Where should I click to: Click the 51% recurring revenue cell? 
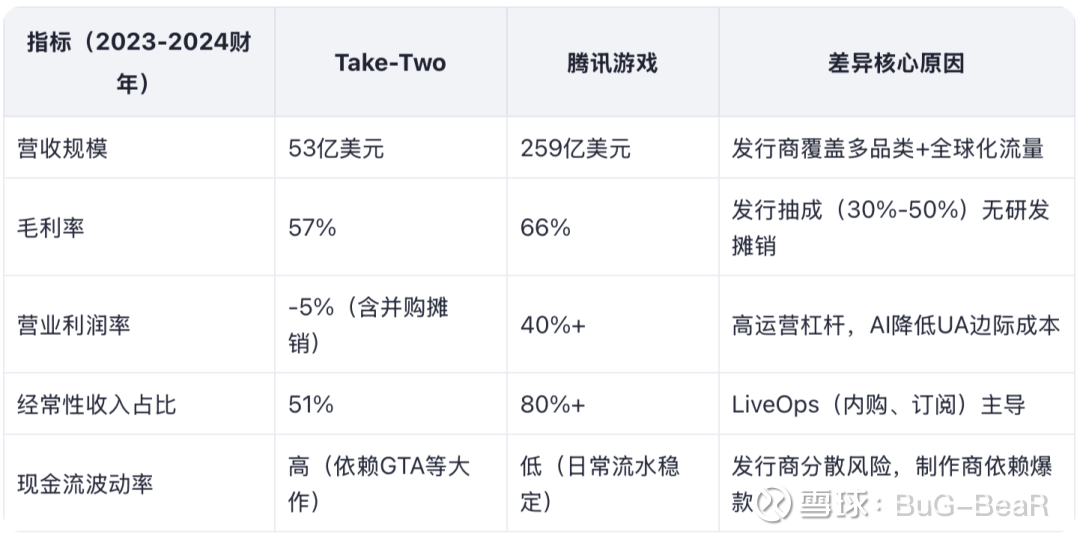click(x=311, y=404)
